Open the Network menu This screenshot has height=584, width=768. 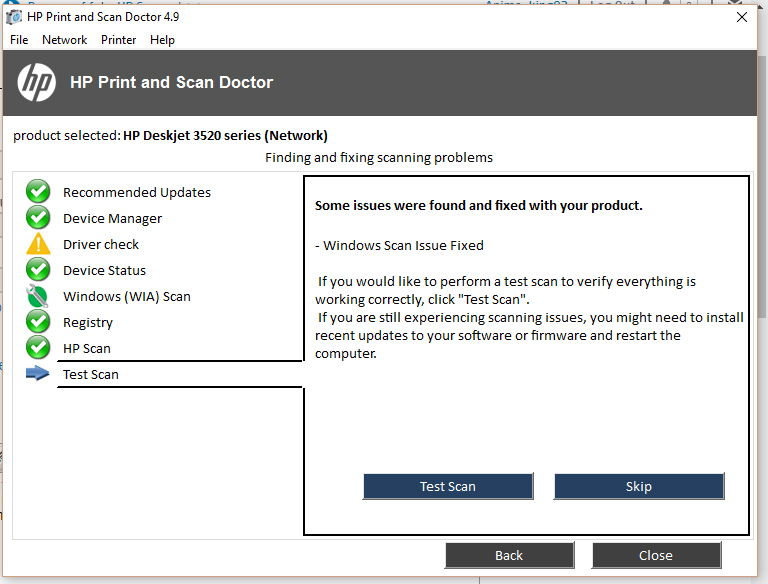65,40
